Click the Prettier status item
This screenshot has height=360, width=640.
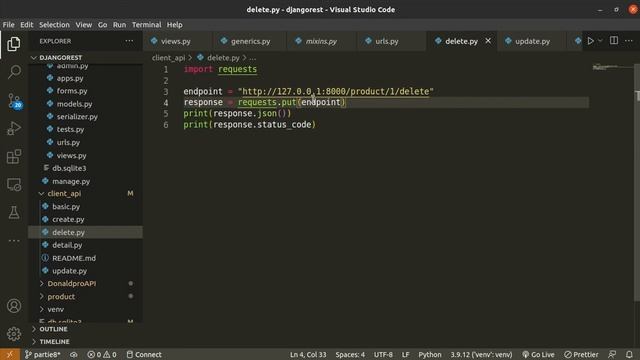click(x=581, y=354)
